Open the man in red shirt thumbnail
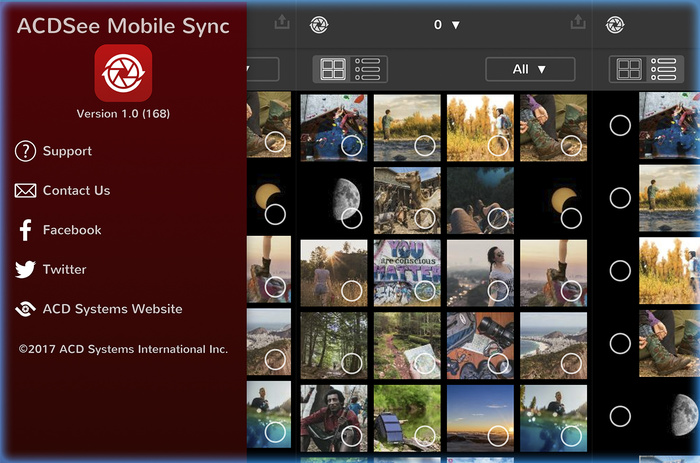The image size is (700, 463). [x=334, y=418]
